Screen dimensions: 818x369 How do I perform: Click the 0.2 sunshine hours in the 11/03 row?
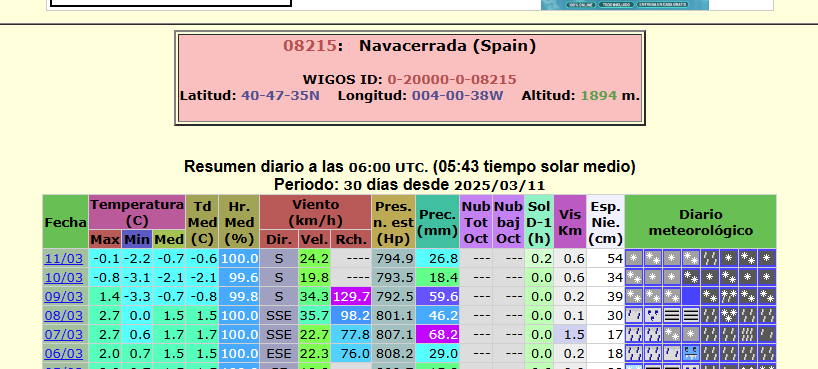click(539, 258)
